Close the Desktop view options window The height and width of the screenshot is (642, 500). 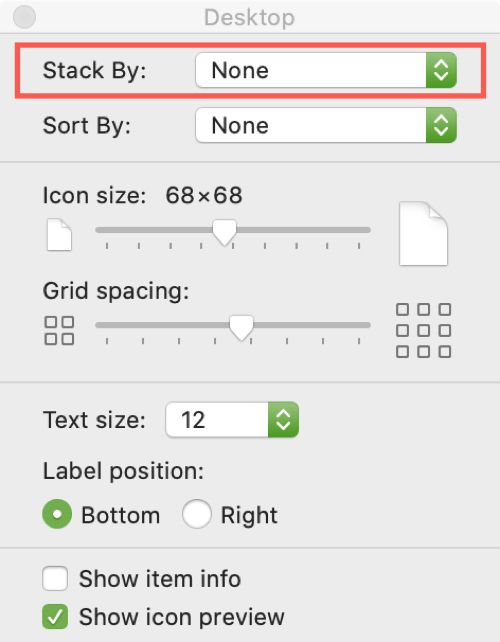tap(25, 17)
